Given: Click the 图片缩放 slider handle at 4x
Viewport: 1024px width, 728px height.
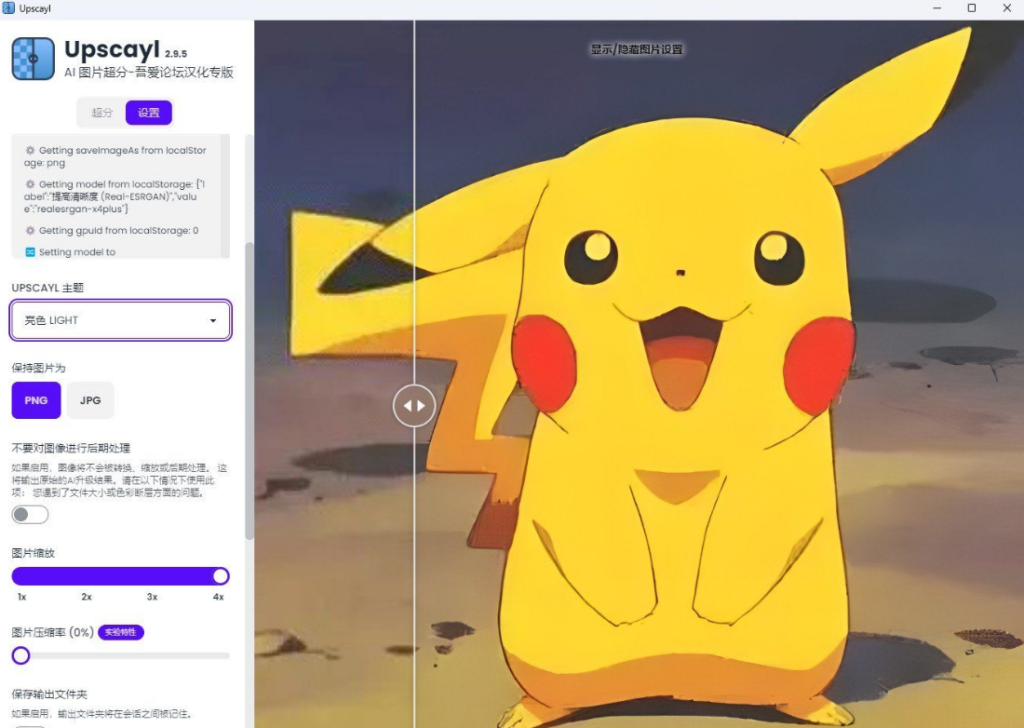Looking at the screenshot, I should tap(221, 576).
